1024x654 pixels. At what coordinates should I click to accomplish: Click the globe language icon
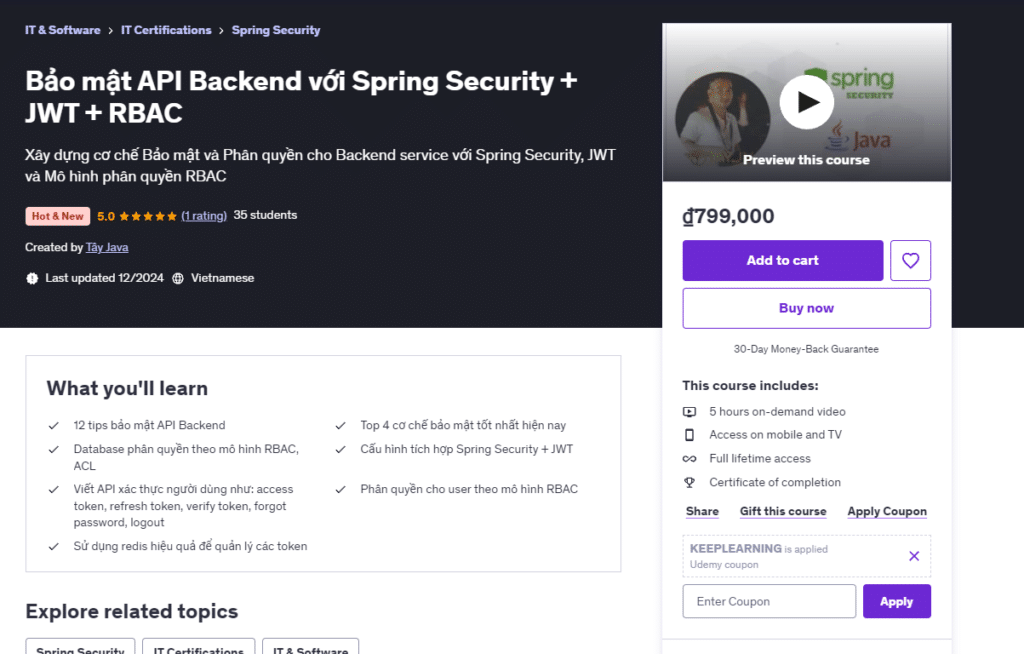tap(178, 278)
